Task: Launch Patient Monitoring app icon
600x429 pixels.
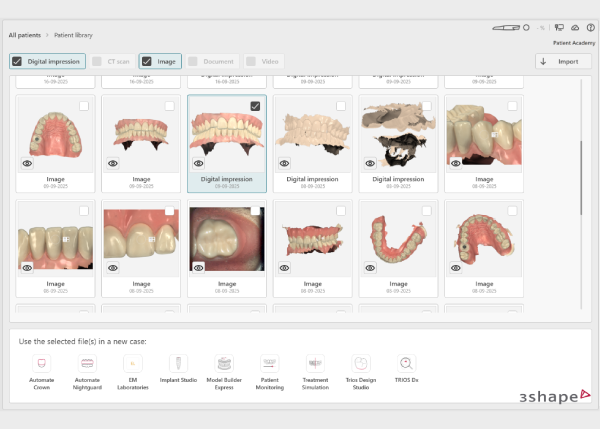Action: coord(270,363)
